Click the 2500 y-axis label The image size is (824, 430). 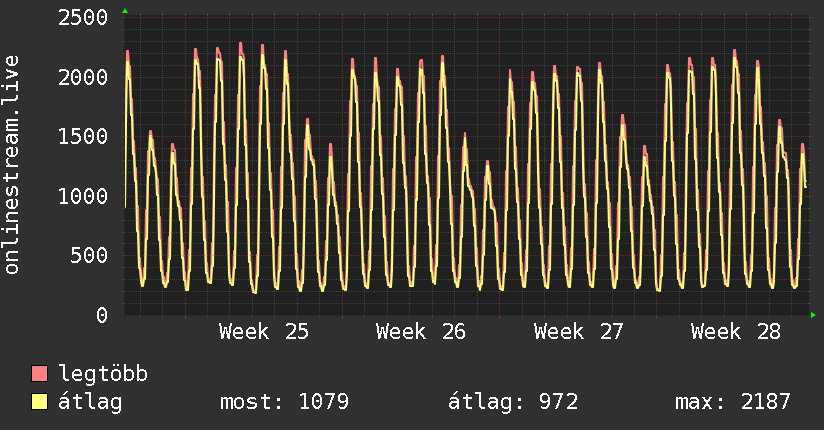pyautogui.click(x=83, y=18)
